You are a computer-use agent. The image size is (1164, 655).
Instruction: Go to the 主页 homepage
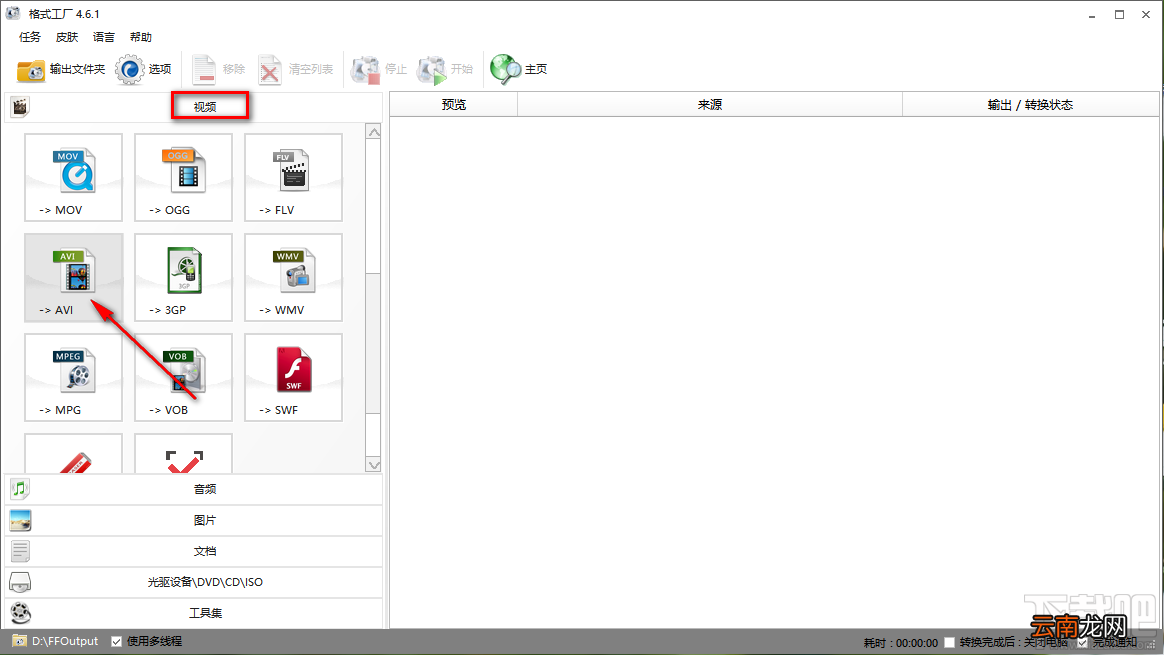[519, 70]
